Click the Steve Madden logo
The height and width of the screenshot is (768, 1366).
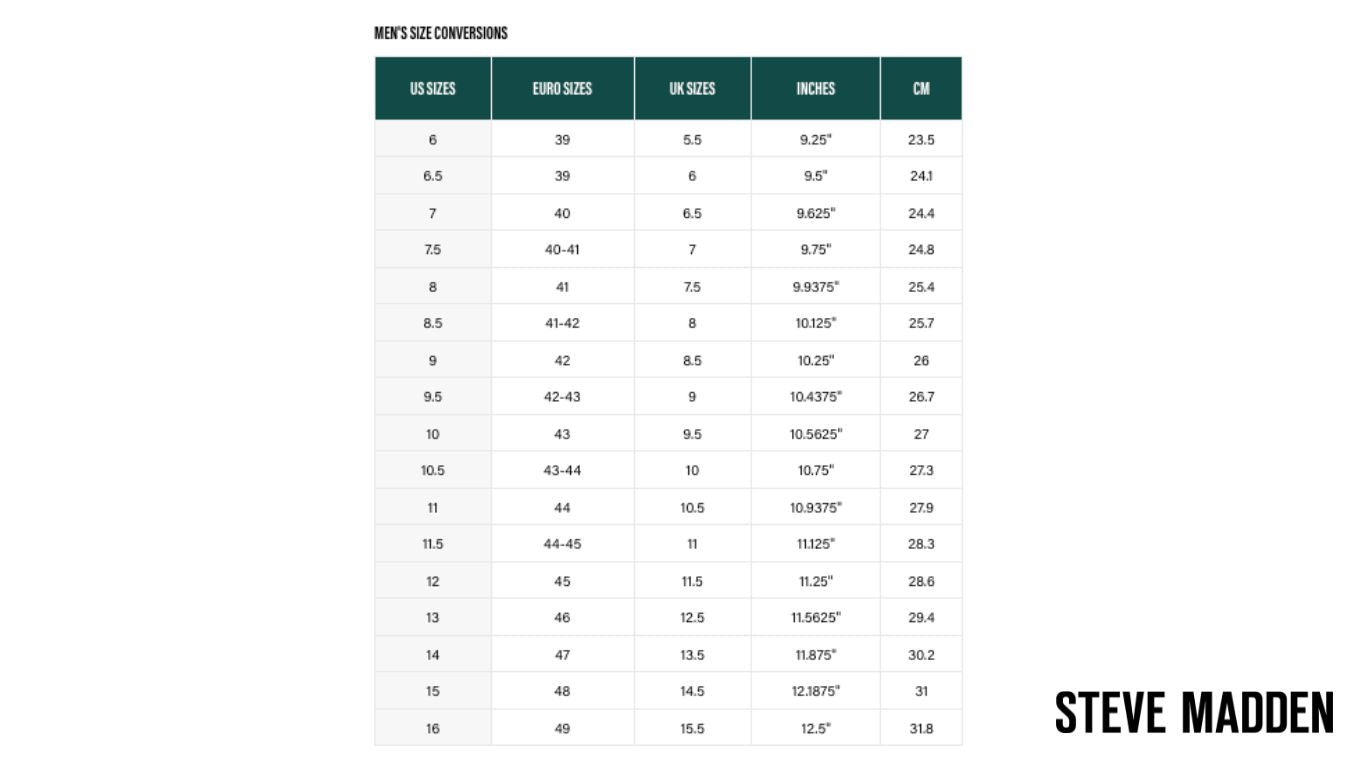[1194, 711]
